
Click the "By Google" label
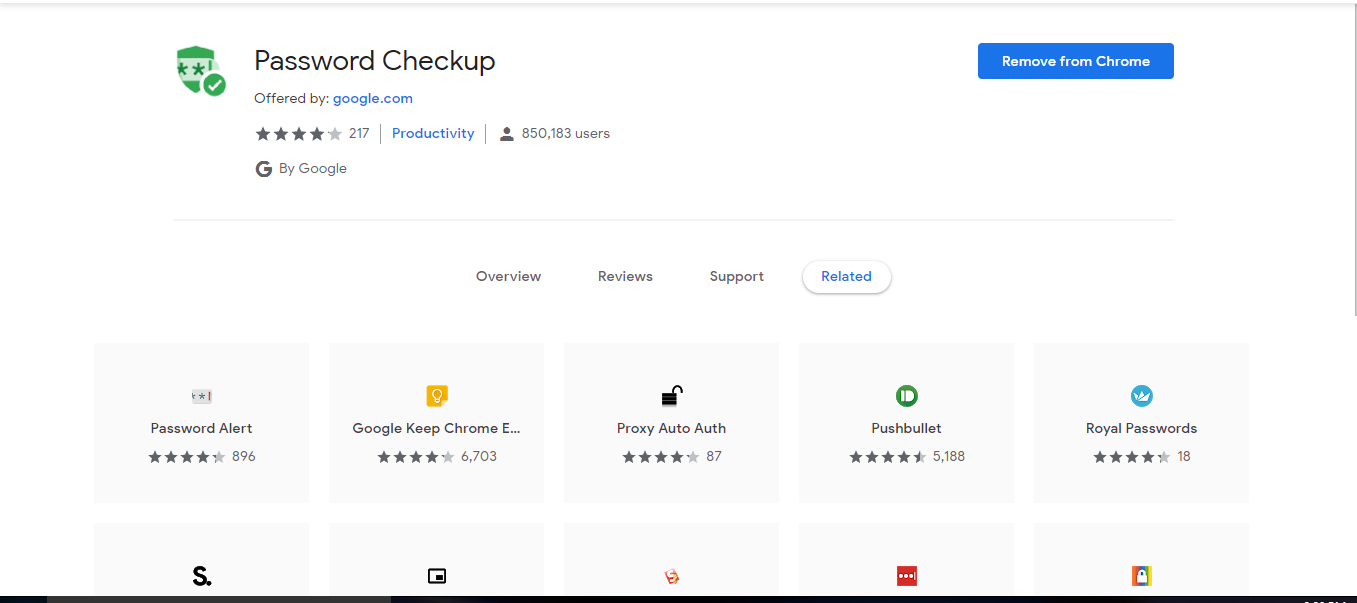click(313, 169)
